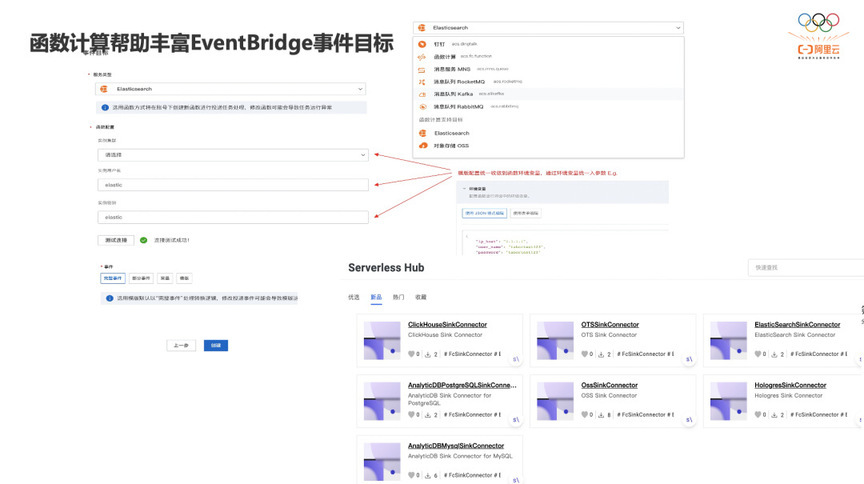Open the OssSinkConnector link
The height and width of the screenshot is (484, 864).
click(609, 385)
